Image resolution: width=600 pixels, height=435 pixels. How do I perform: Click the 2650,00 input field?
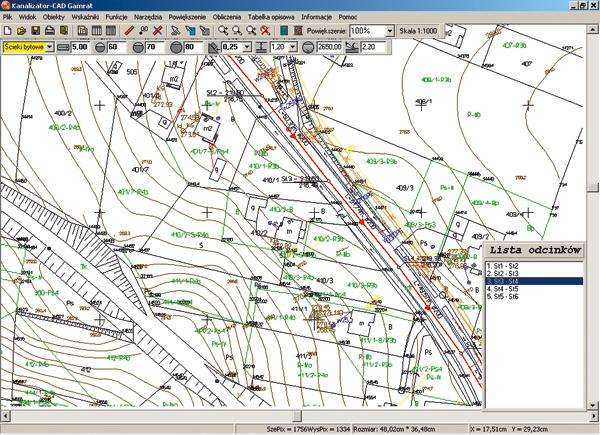point(331,46)
